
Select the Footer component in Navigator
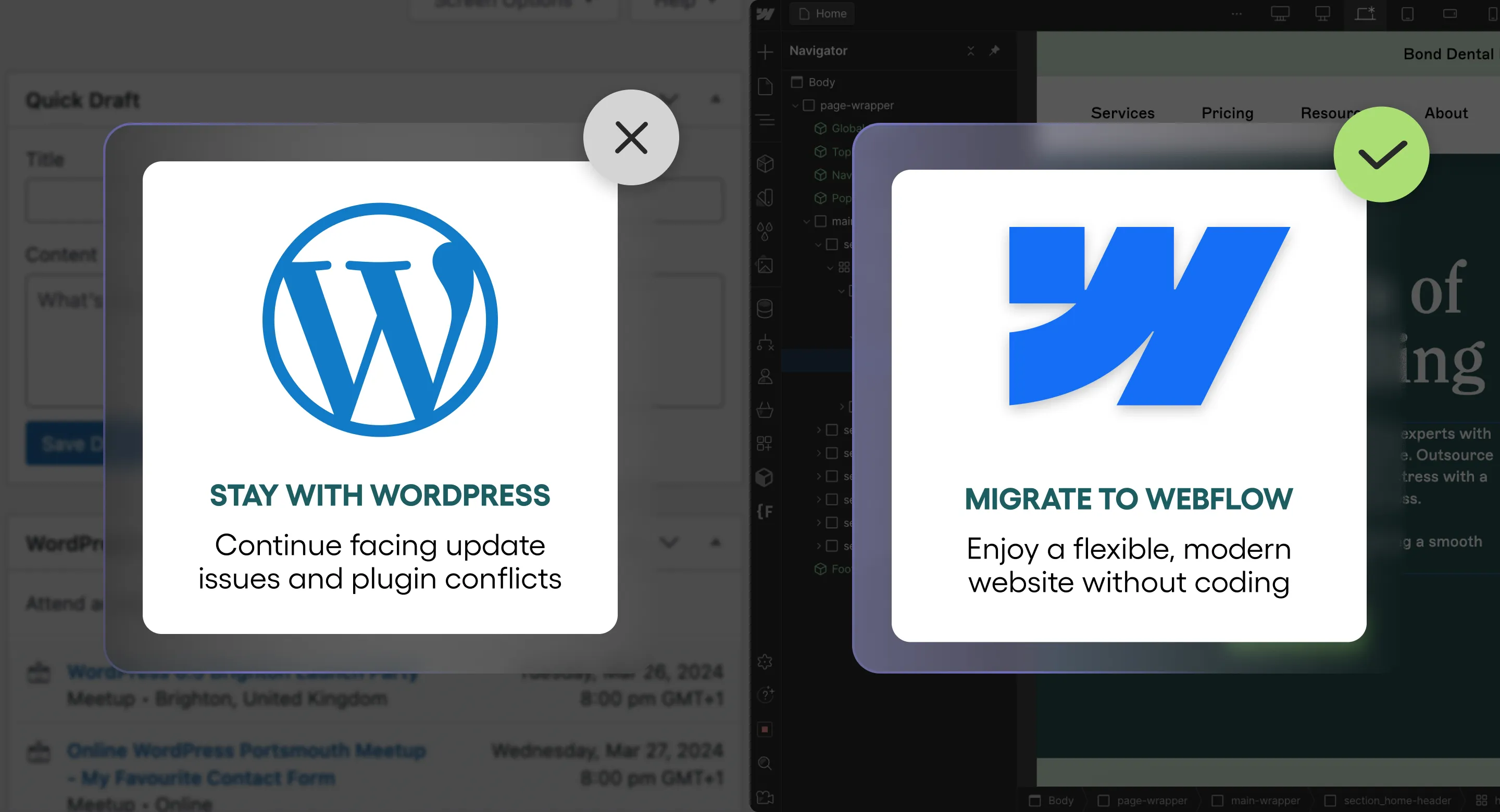tap(833, 569)
